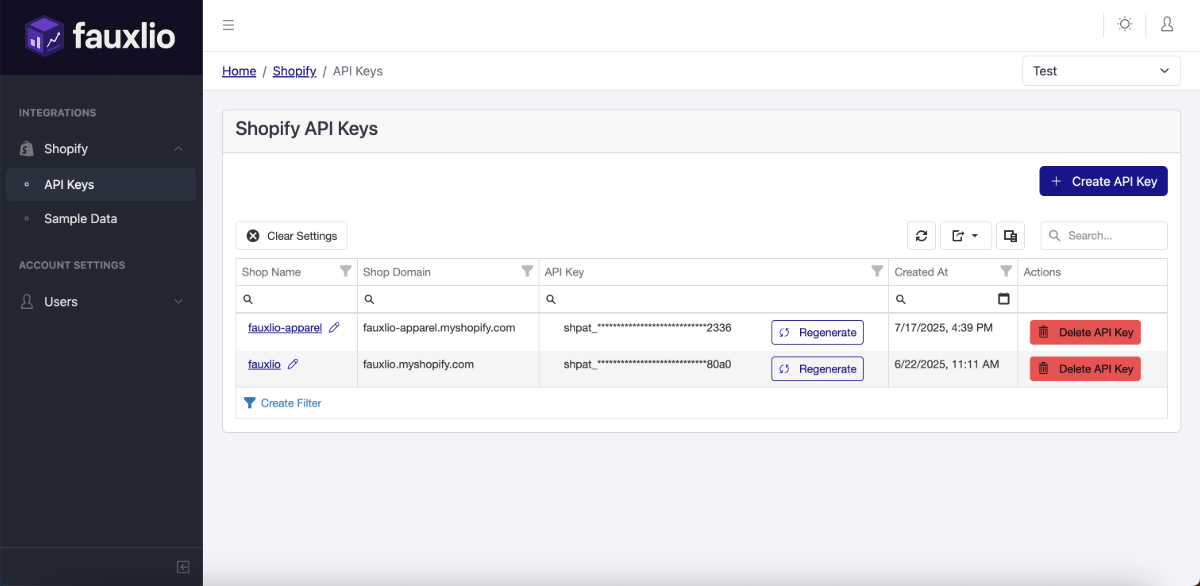Click the API Key search magnifier icon

[x=550, y=299]
